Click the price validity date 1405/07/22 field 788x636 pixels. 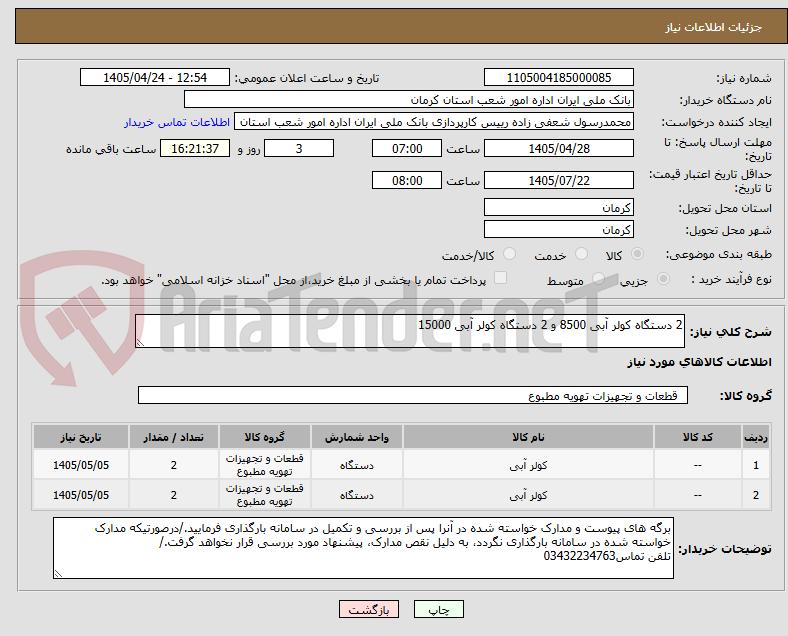(559, 180)
